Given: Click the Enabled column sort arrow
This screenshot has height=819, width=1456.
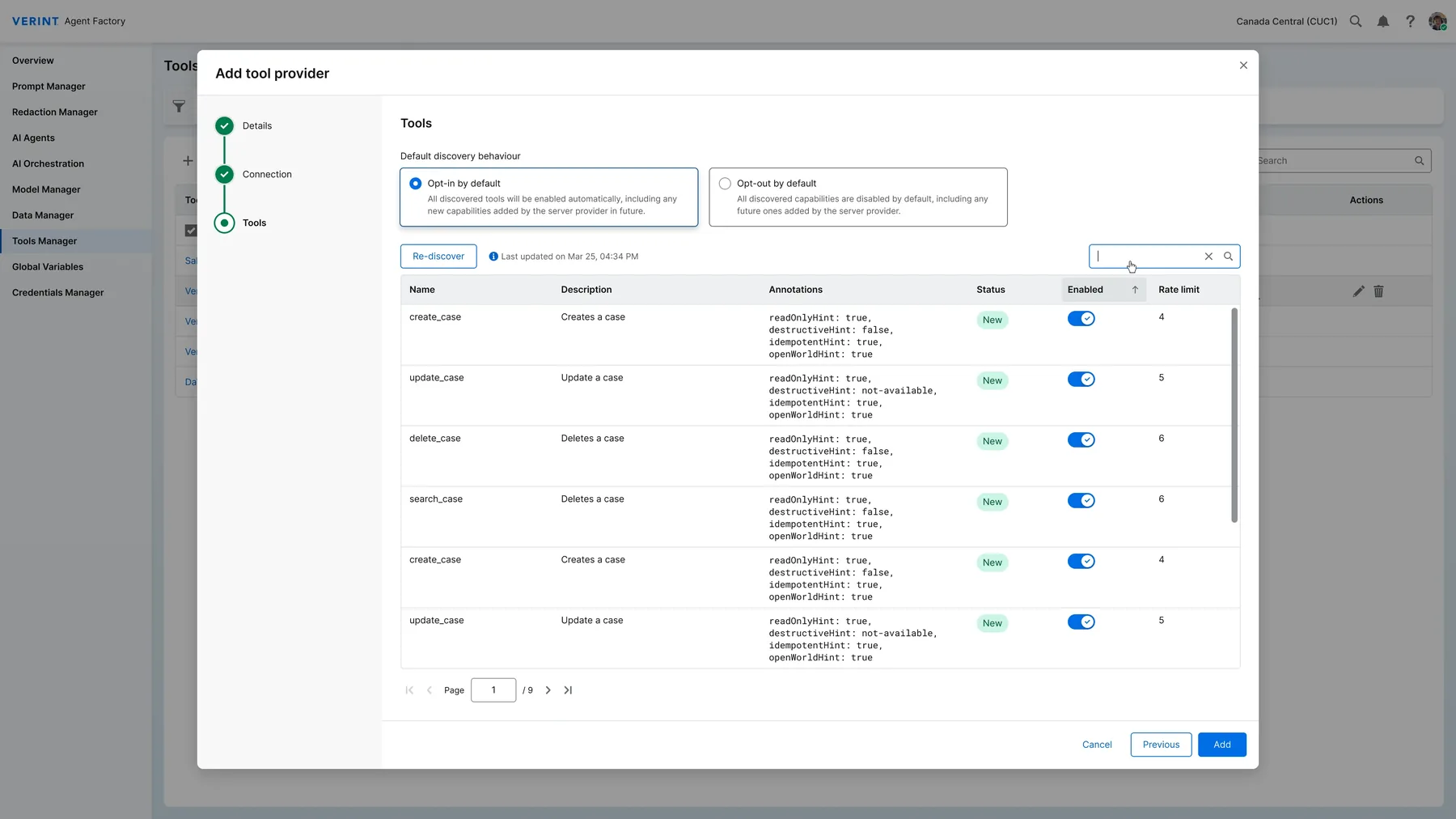Looking at the screenshot, I should click(x=1135, y=290).
